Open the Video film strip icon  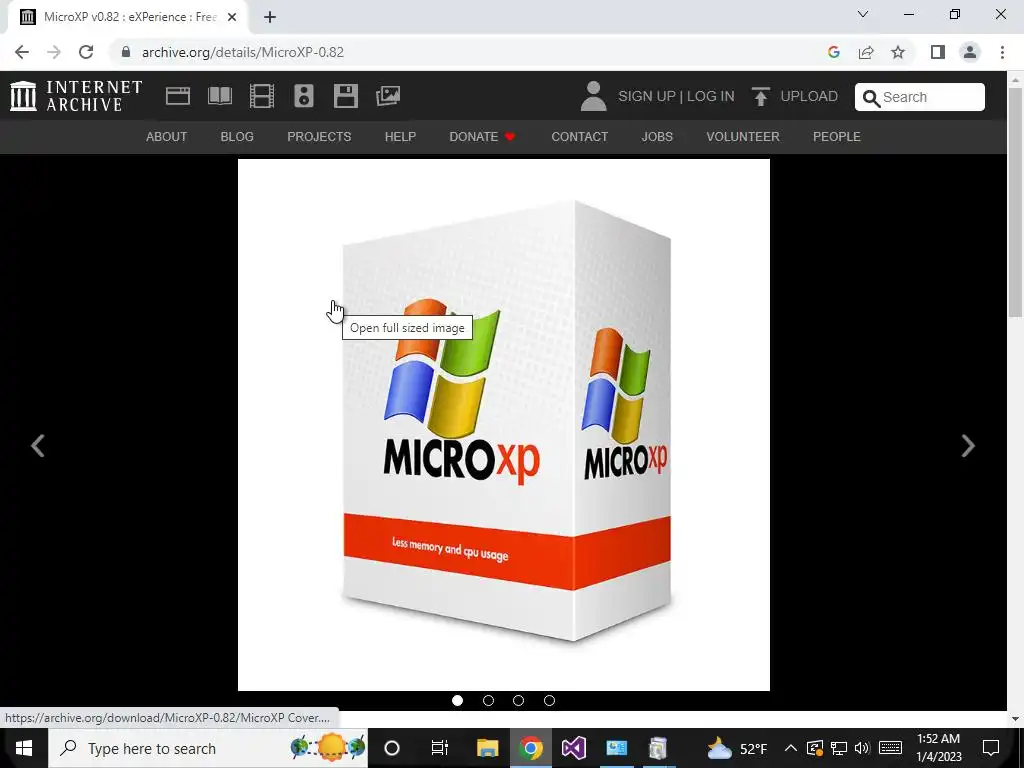[x=262, y=96]
